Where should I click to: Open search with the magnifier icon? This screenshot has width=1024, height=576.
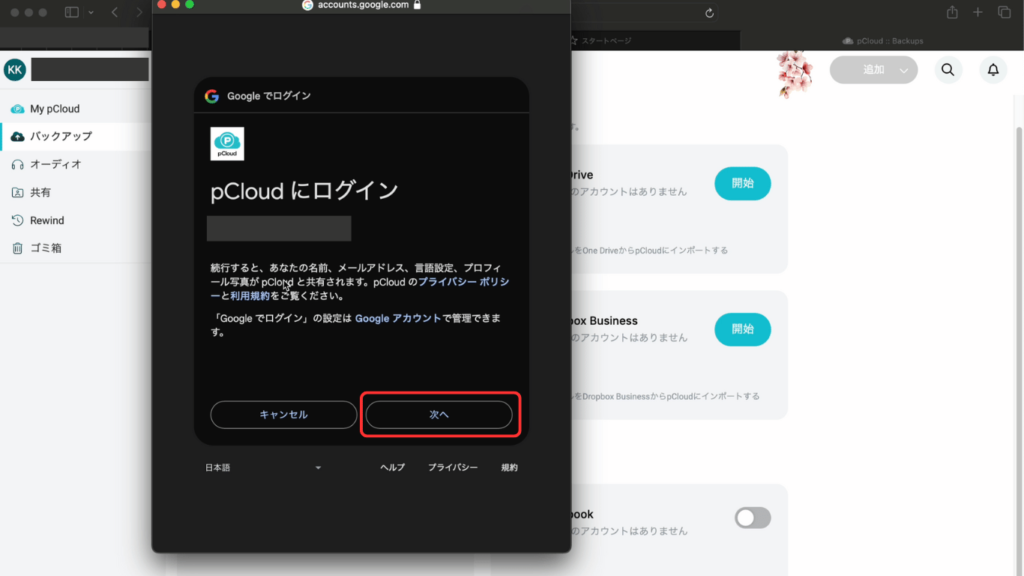(x=948, y=70)
